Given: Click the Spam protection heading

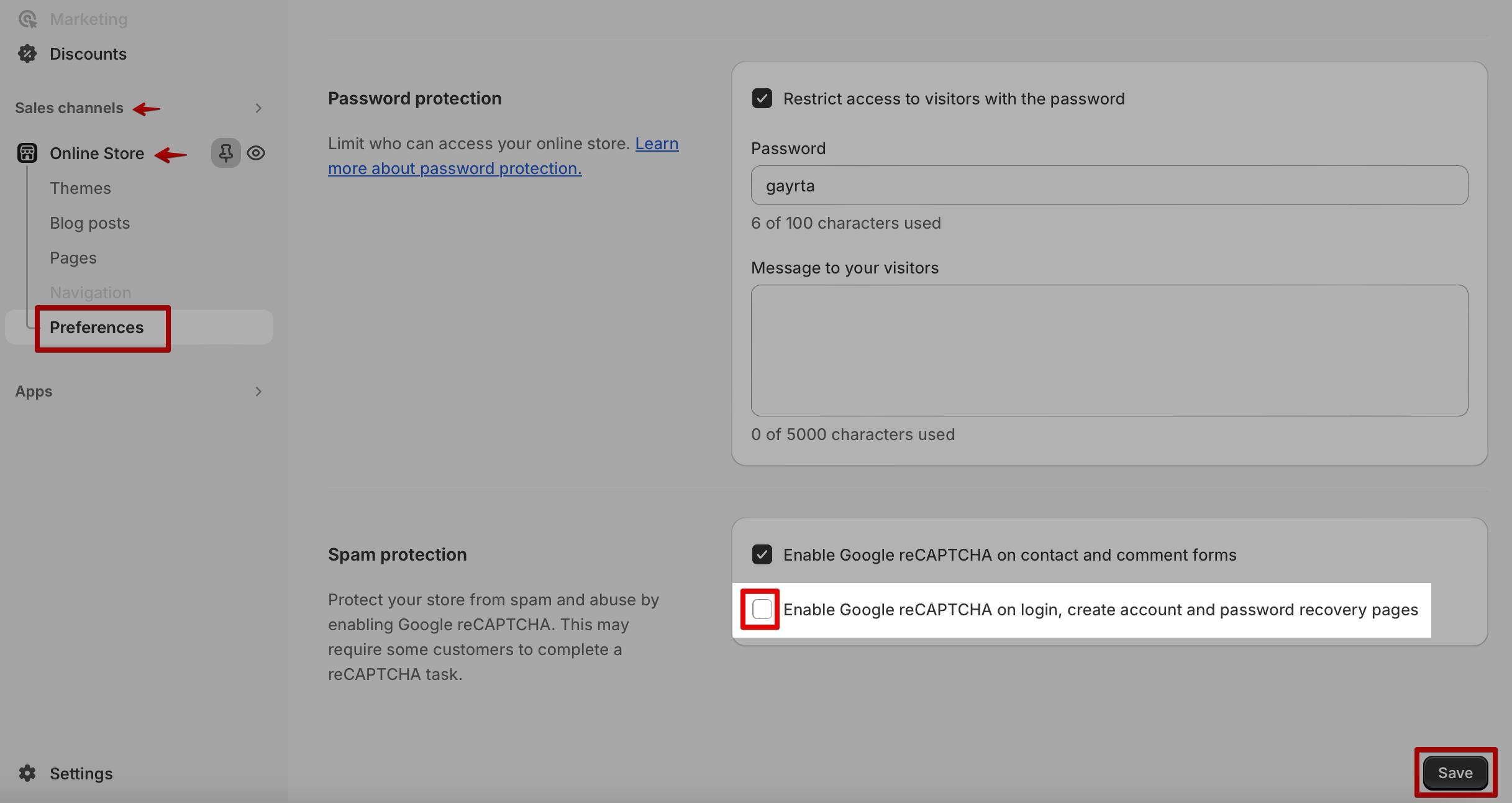Looking at the screenshot, I should (x=398, y=555).
